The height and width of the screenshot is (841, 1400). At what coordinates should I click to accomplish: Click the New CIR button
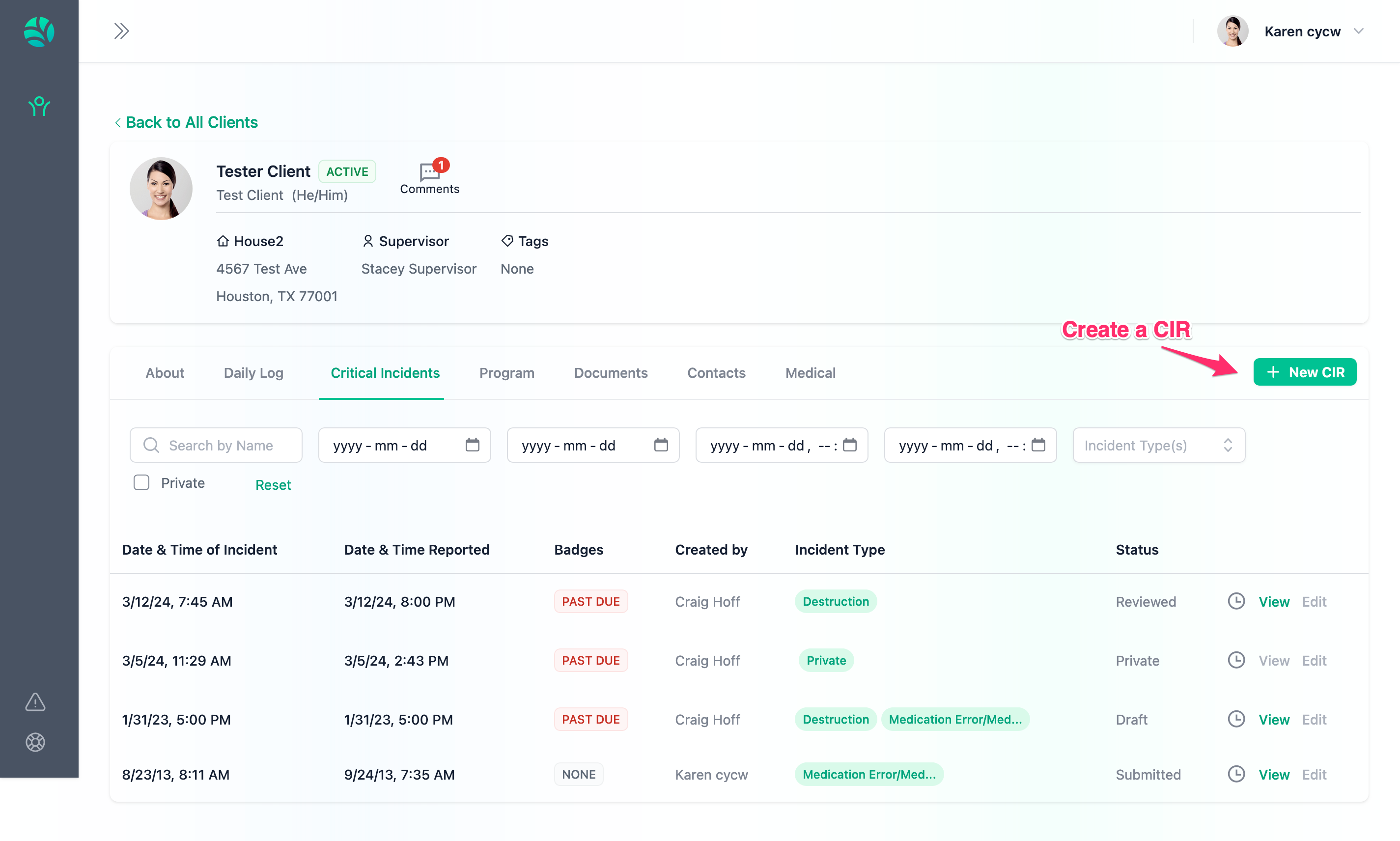click(1304, 372)
